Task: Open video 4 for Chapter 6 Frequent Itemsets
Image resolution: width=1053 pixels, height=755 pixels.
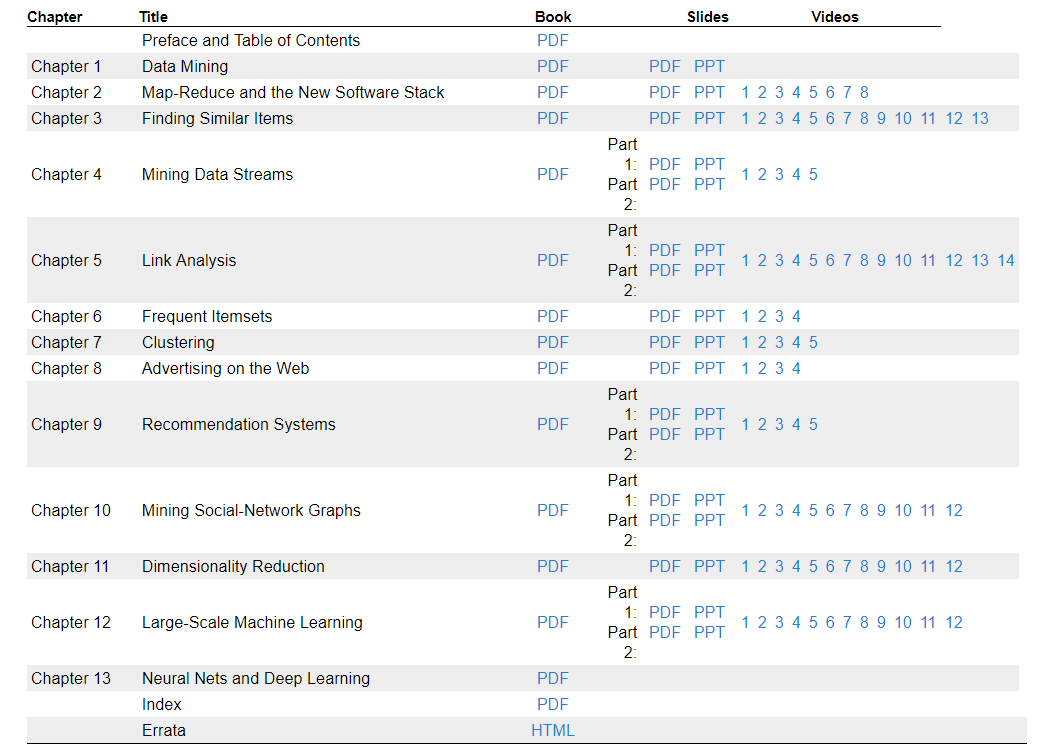Action: click(x=796, y=317)
